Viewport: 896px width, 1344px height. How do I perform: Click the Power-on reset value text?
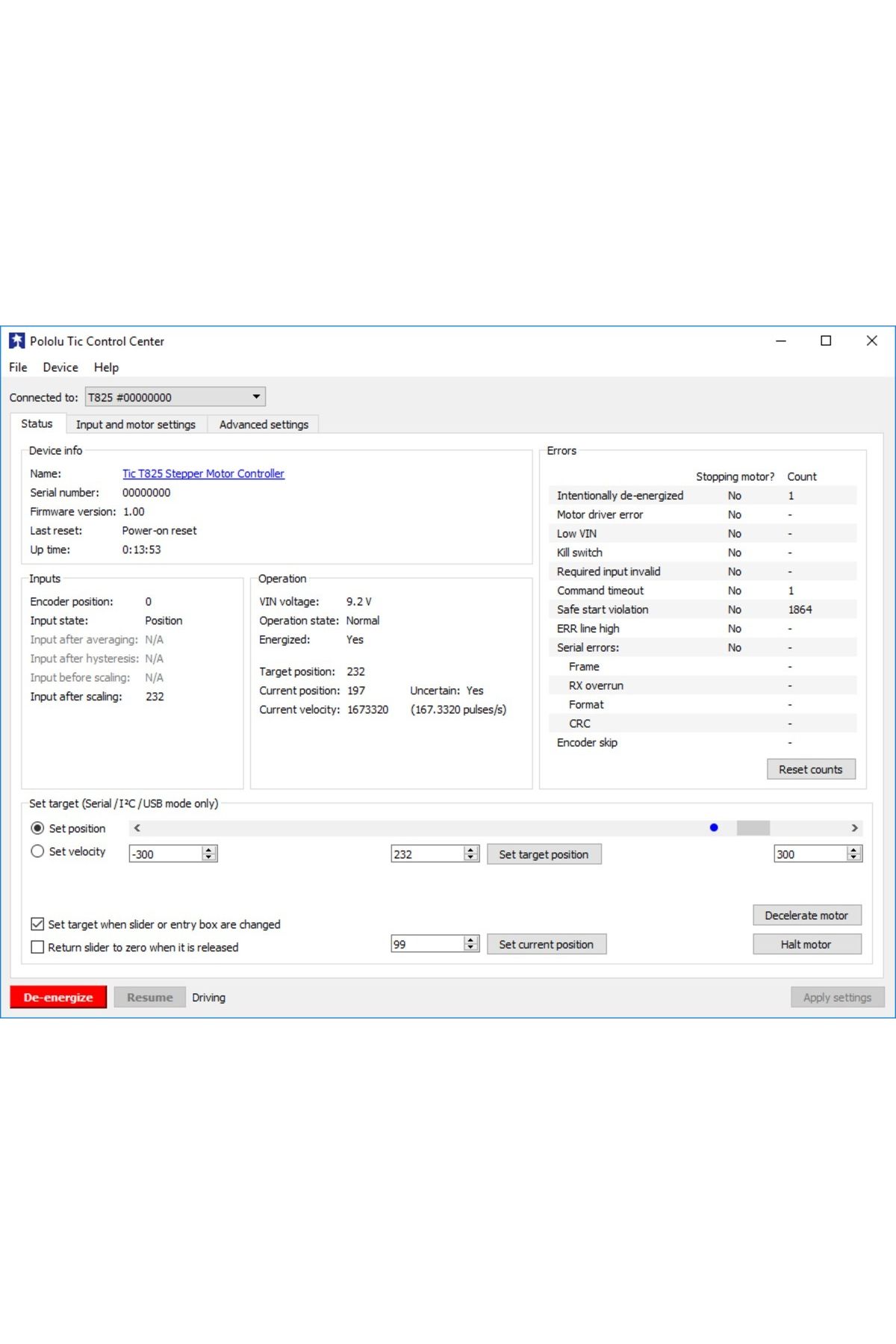pos(159,530)
